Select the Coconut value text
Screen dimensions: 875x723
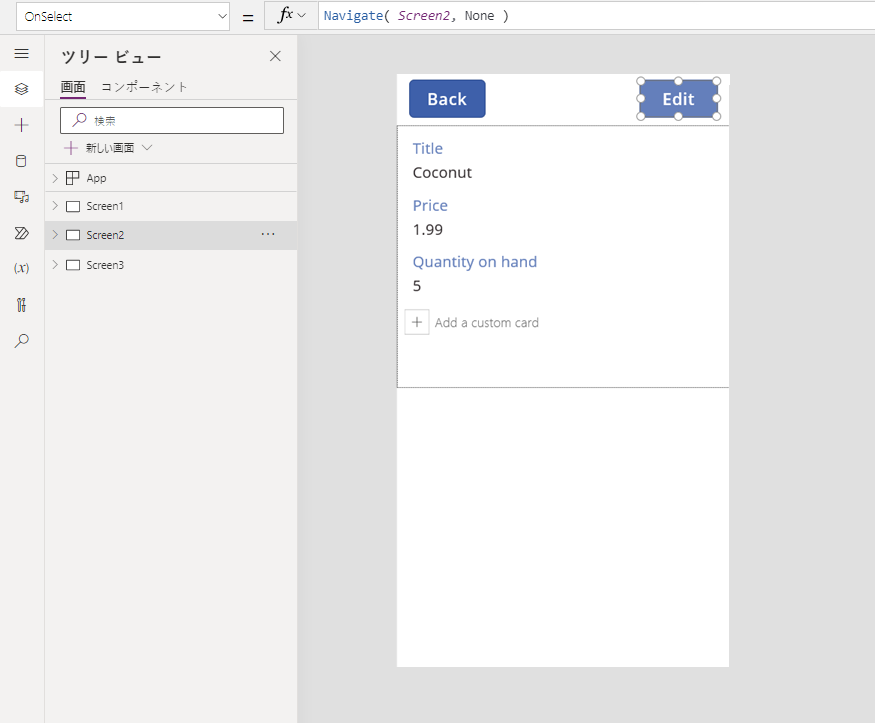tap(442, 173)
